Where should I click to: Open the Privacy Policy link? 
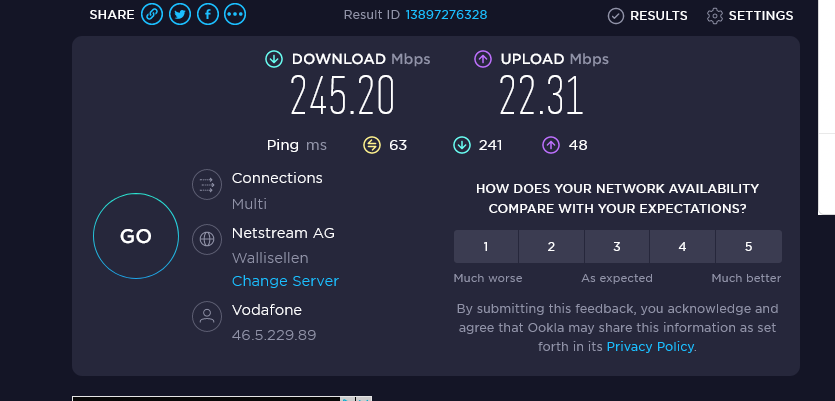tap(650, 346)
